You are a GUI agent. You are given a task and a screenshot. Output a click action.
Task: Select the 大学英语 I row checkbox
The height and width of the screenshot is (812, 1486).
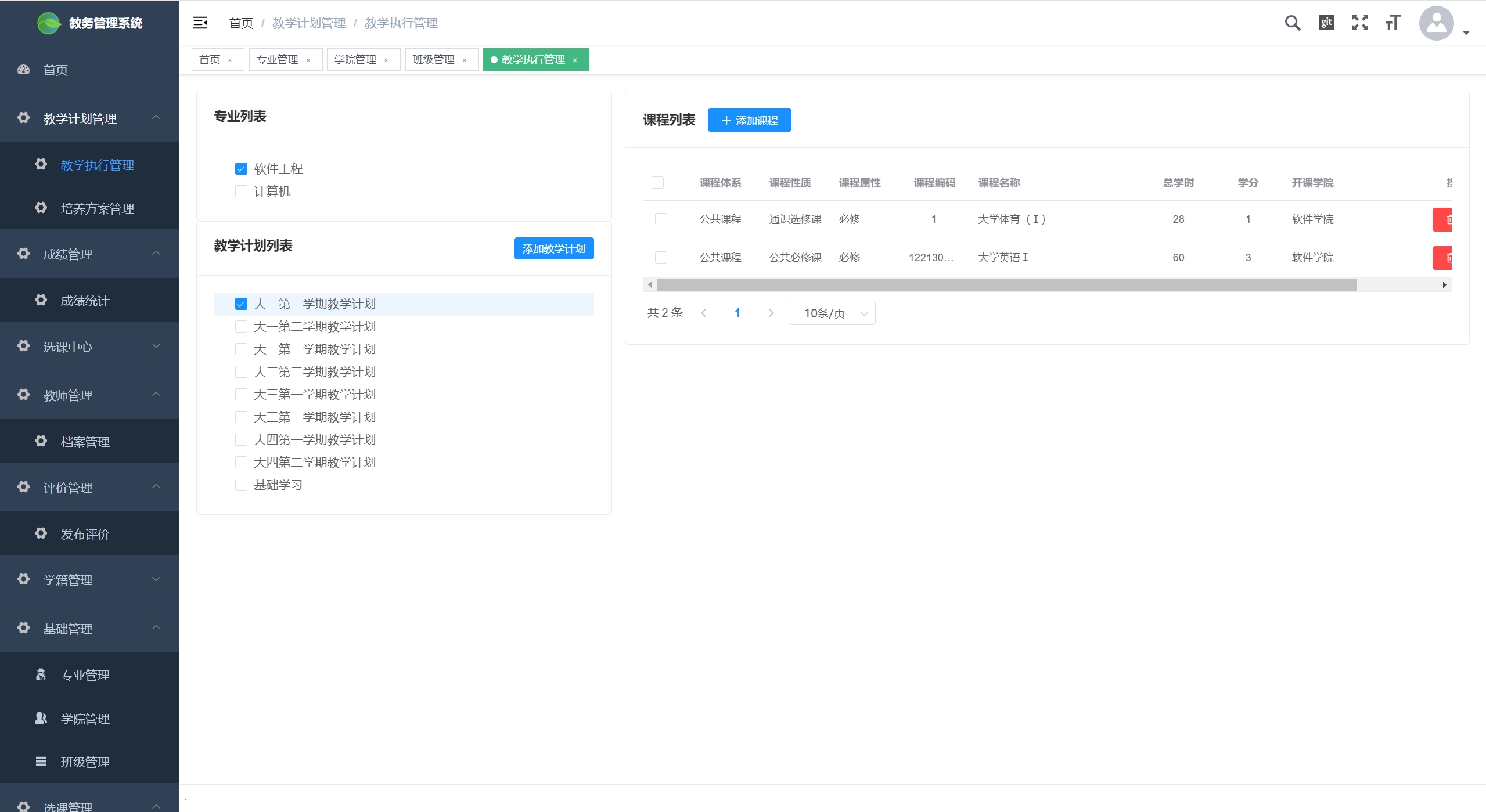[x=660, y=257]
